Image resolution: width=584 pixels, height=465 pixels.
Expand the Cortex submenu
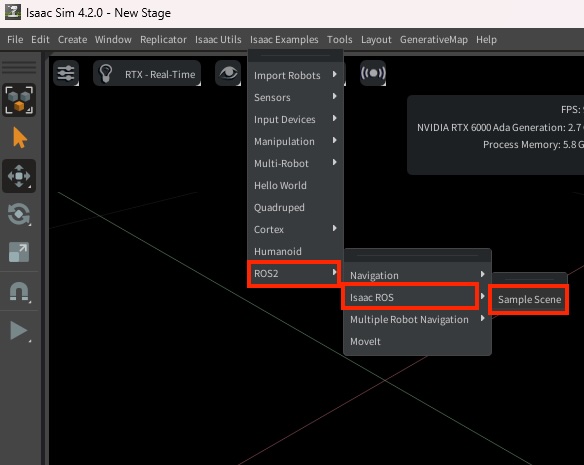(295, 229)
